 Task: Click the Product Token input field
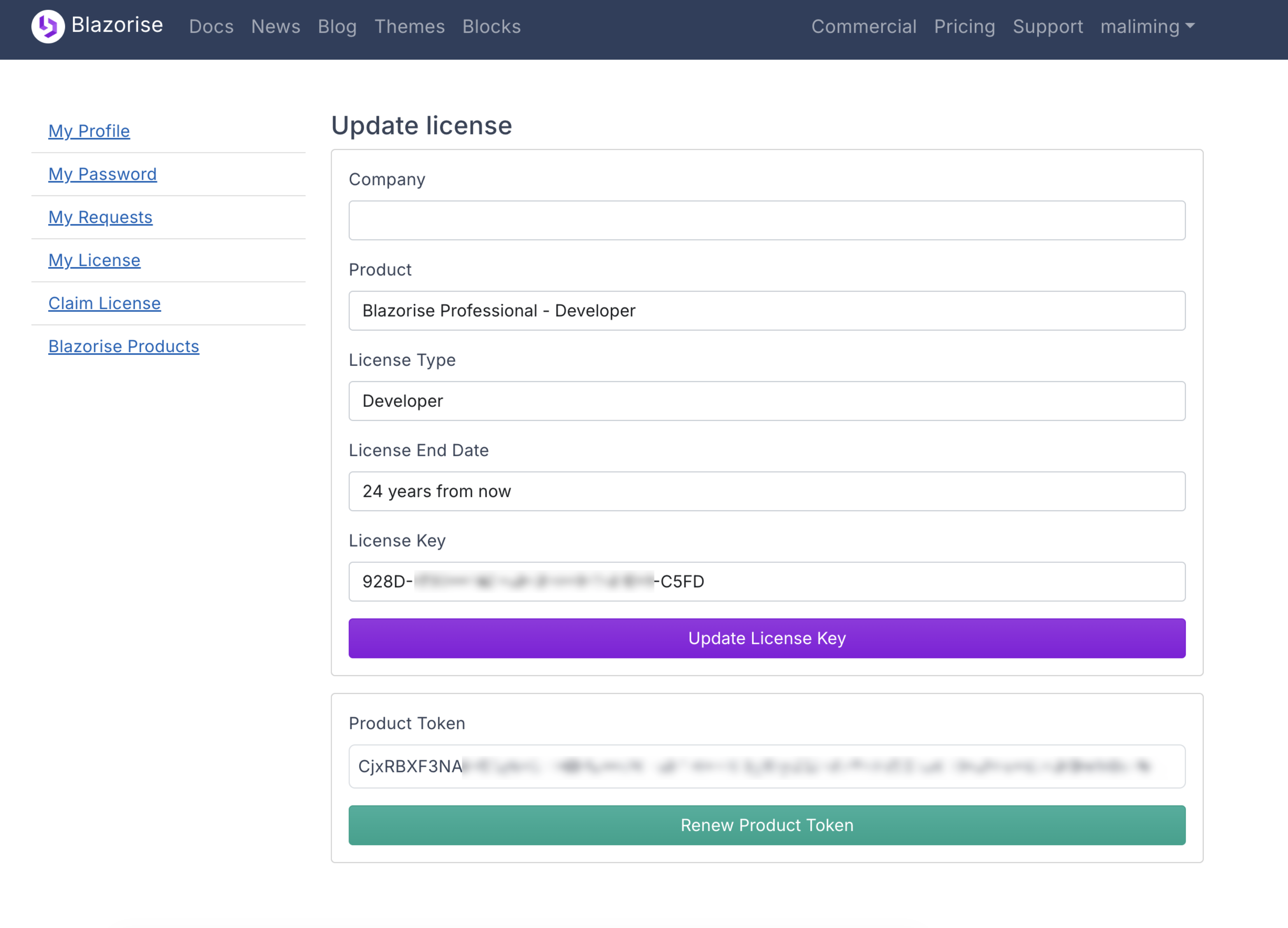point(767,766)
